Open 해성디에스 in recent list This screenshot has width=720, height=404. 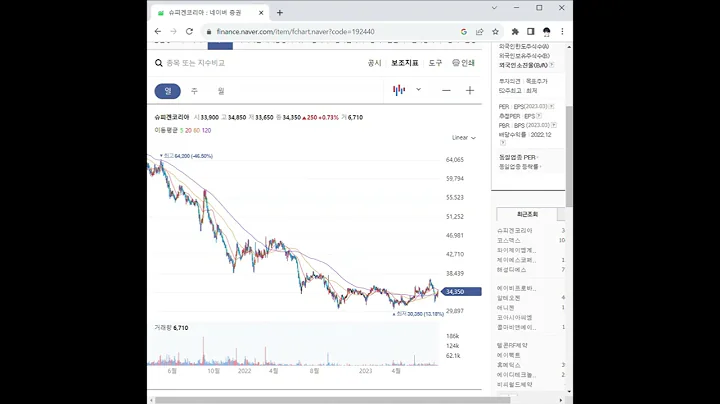[x=511, y=270]
